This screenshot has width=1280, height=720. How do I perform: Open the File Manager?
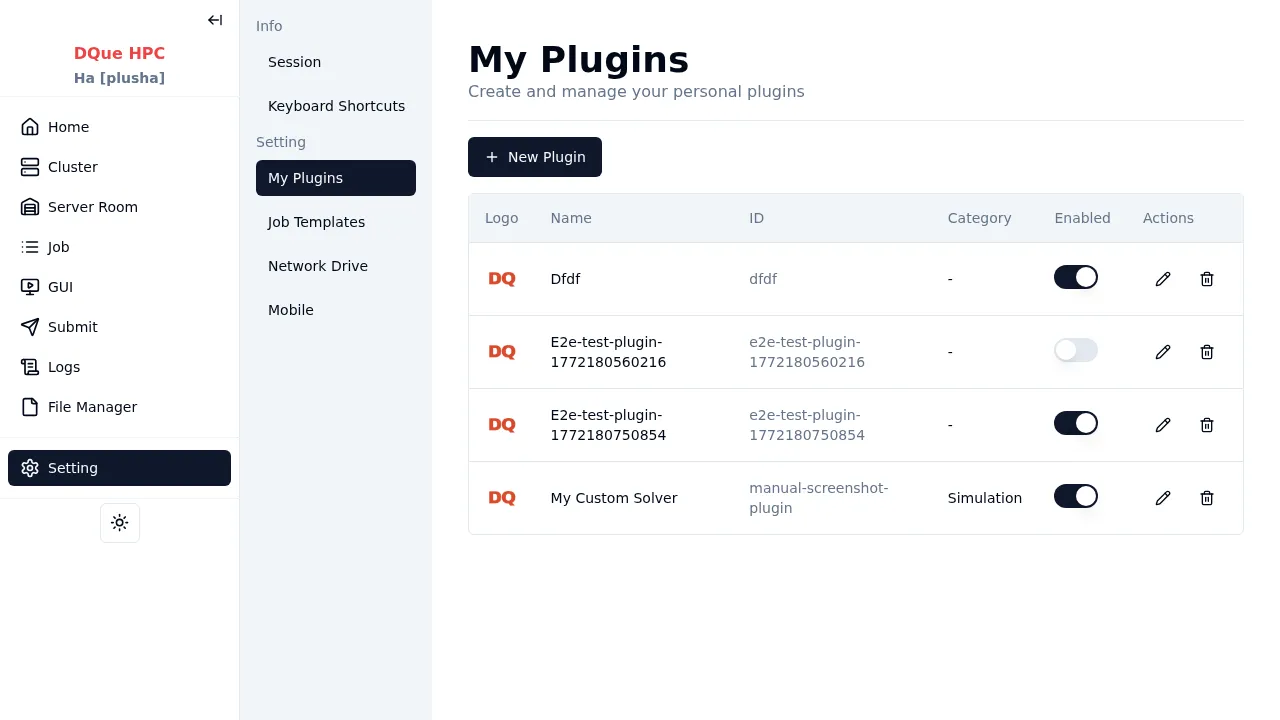tap(92, 407)
